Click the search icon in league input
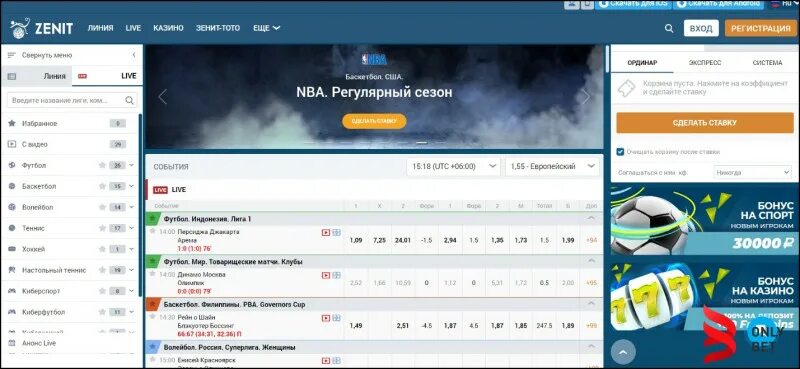This screenshot has width=800, height=369. coord(130,101)
